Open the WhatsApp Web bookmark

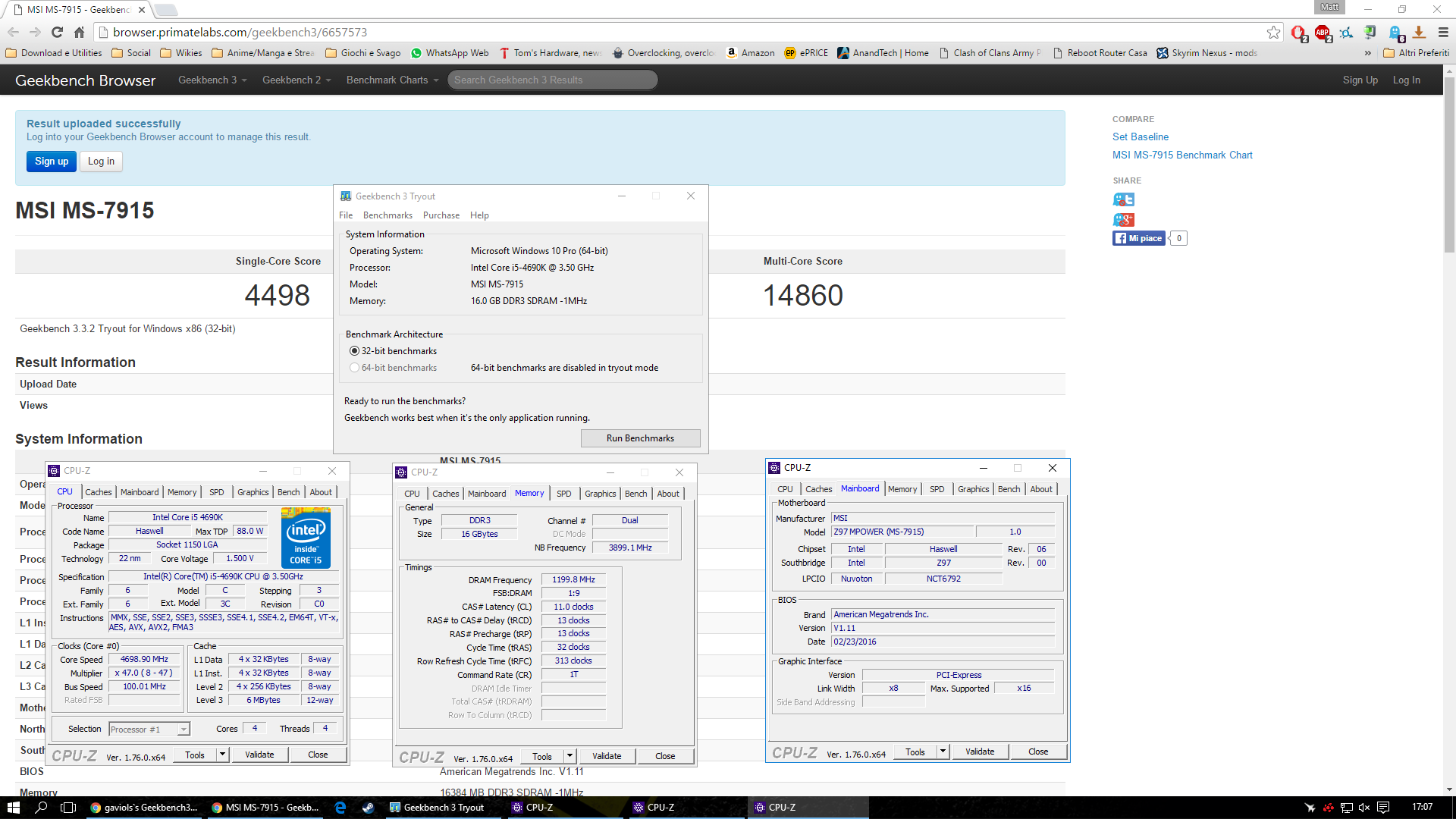(450, 53)
